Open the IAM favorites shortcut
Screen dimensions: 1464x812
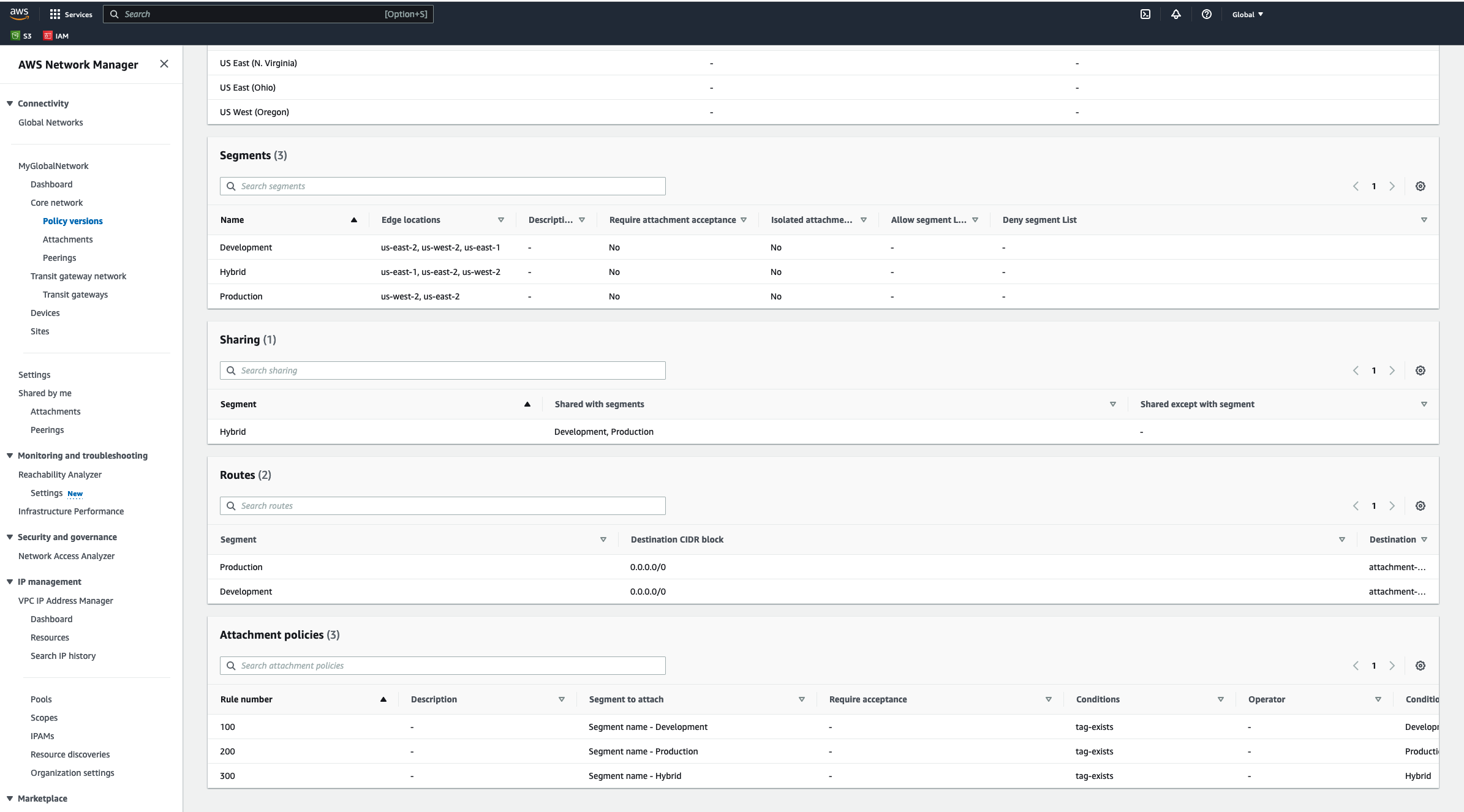click(56, 36)
